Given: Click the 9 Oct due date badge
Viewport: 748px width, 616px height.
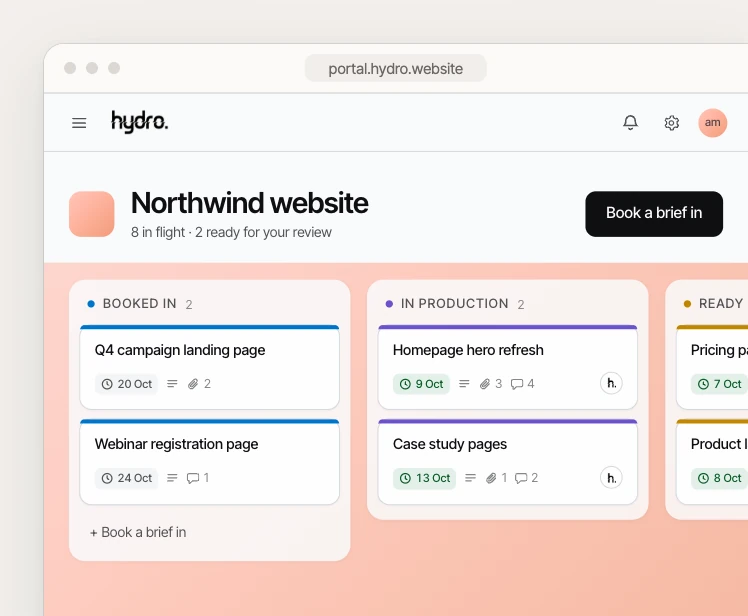Looking at the screenshot, I should pyautogui.click(x=421, y=384).
